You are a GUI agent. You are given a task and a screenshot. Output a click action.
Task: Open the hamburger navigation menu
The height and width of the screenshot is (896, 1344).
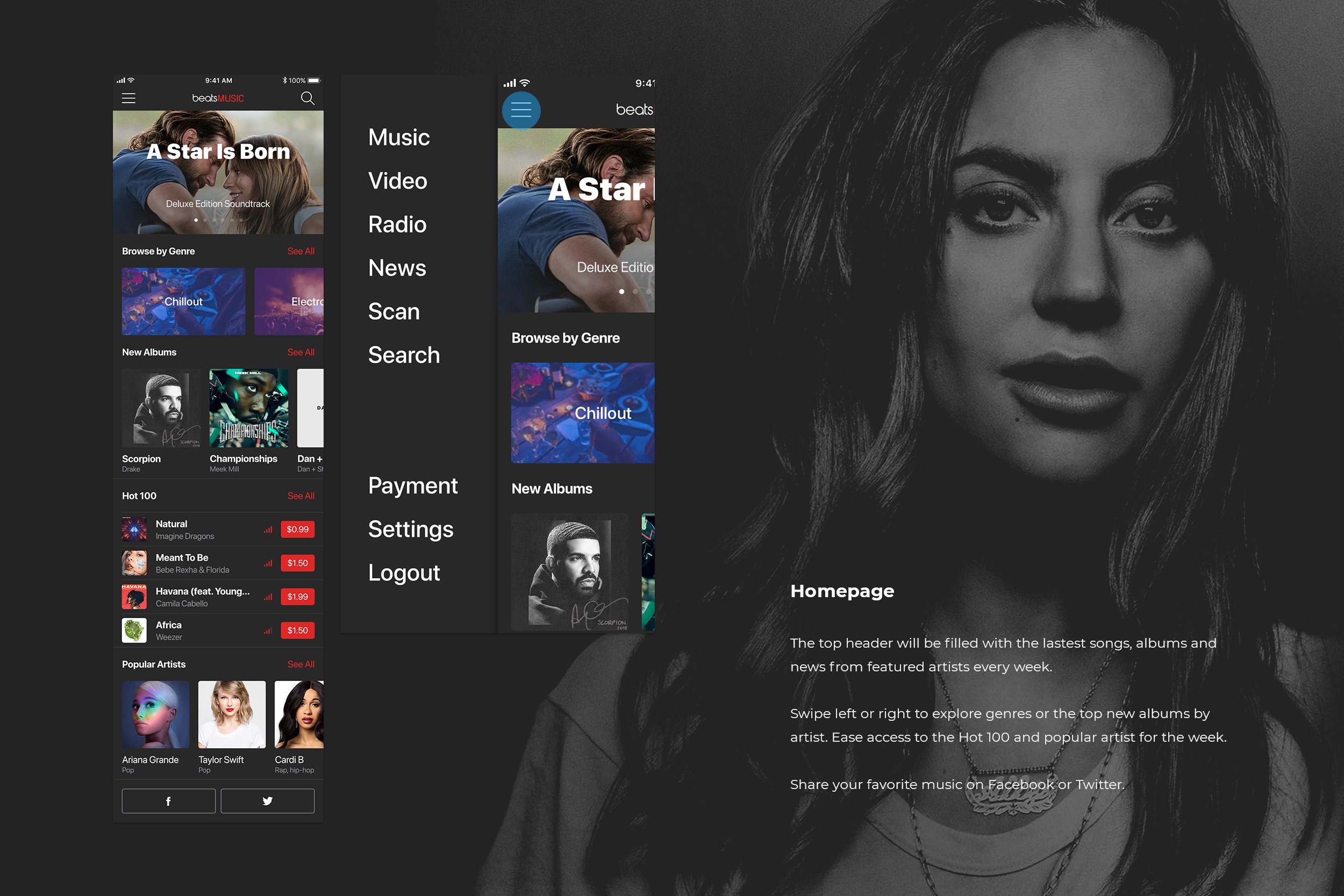click(128, 98)
